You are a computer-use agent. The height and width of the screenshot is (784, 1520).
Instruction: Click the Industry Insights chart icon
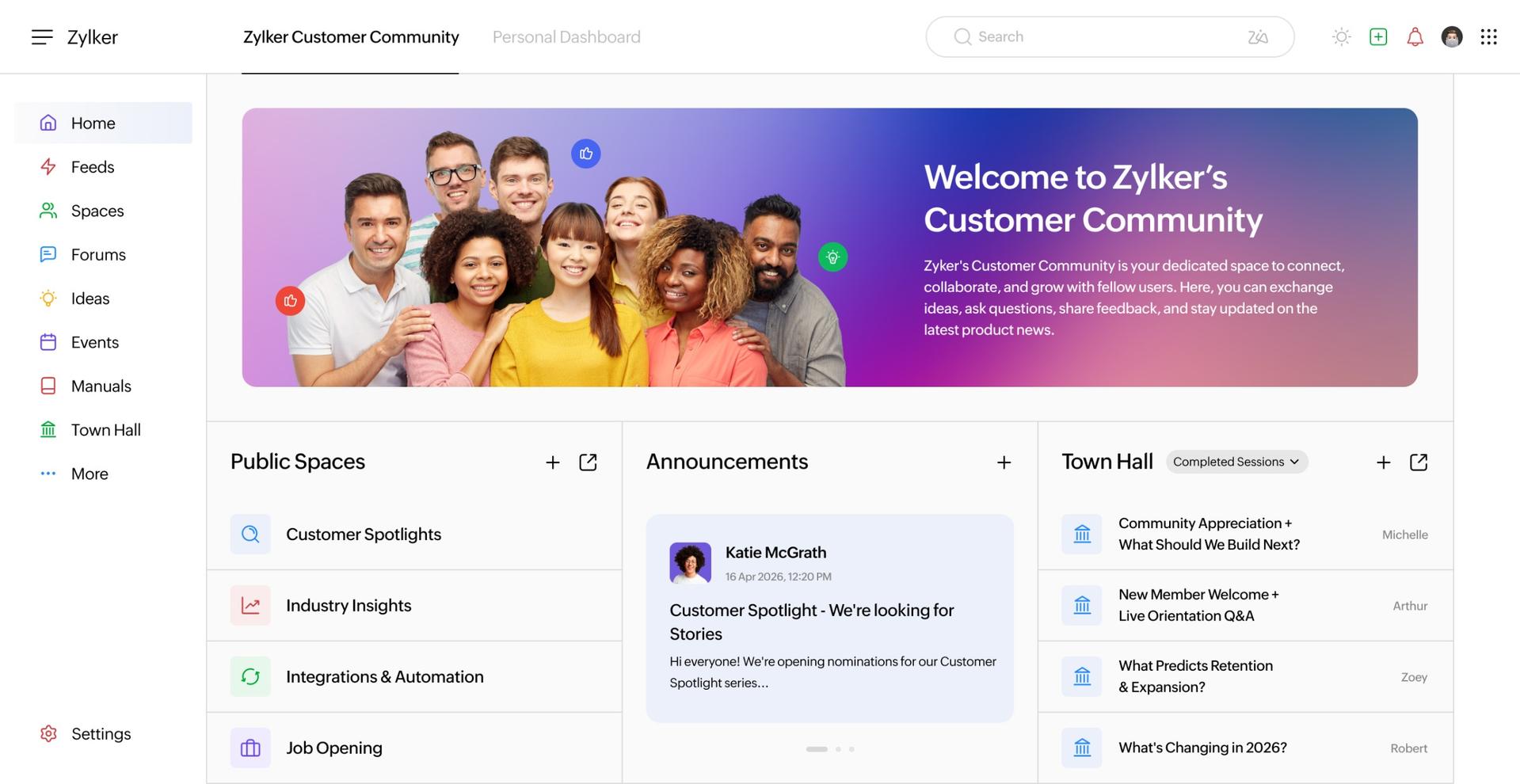click(250, 605)
